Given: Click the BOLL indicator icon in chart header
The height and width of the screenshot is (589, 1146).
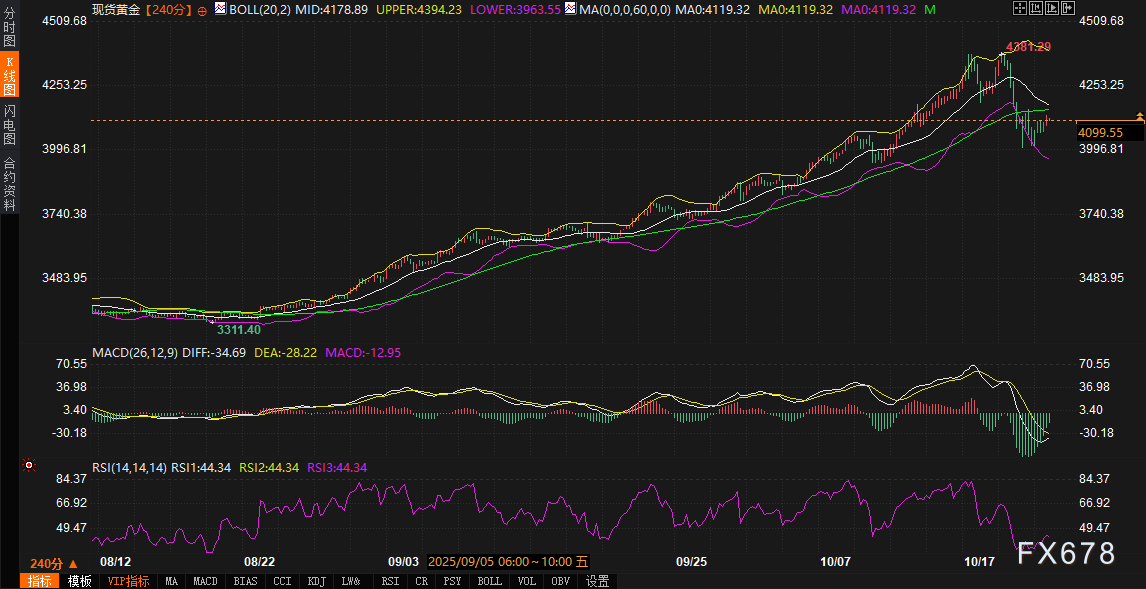Looking at the screenshot, I should [221, 9].
